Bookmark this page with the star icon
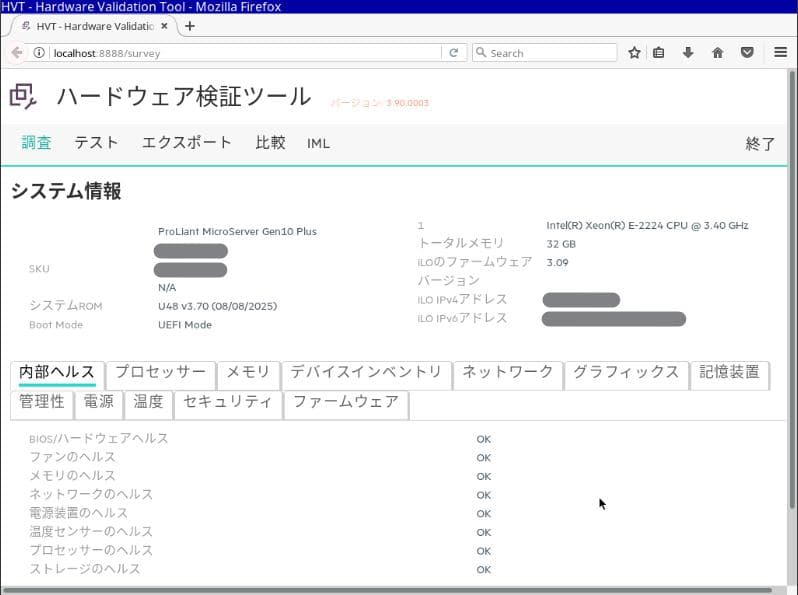Screen dimensions: 798x595 pyautogui.click(x=634, y=52)
